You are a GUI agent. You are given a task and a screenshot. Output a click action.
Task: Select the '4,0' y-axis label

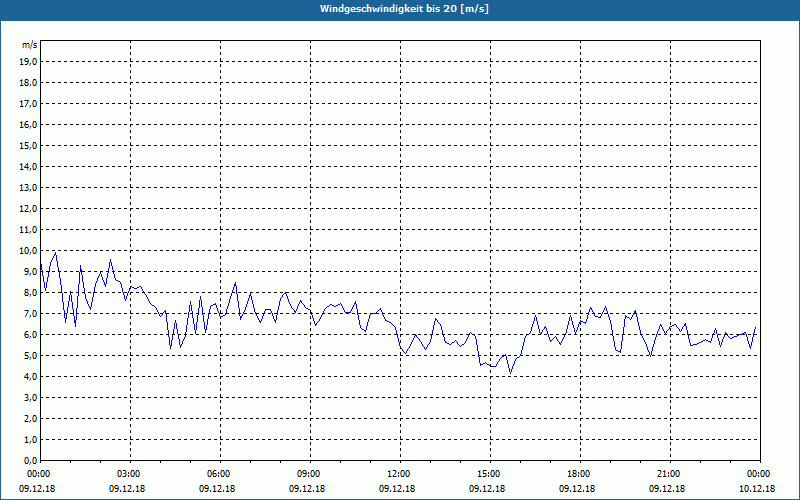click(31, 377)
